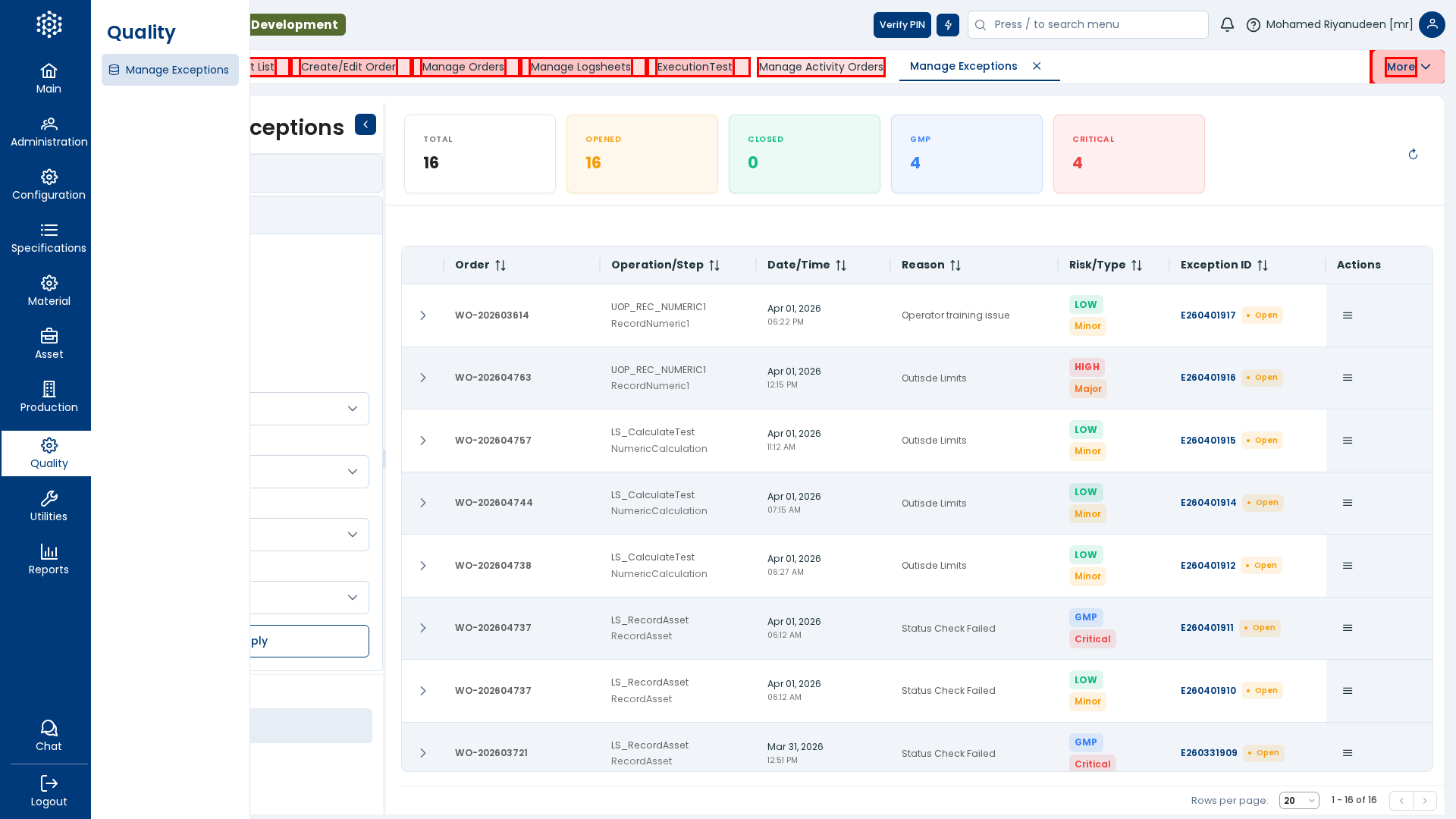1456x819 pixels.
Task: Open the rows per page dropdown
Action: tap(1299, 801)
